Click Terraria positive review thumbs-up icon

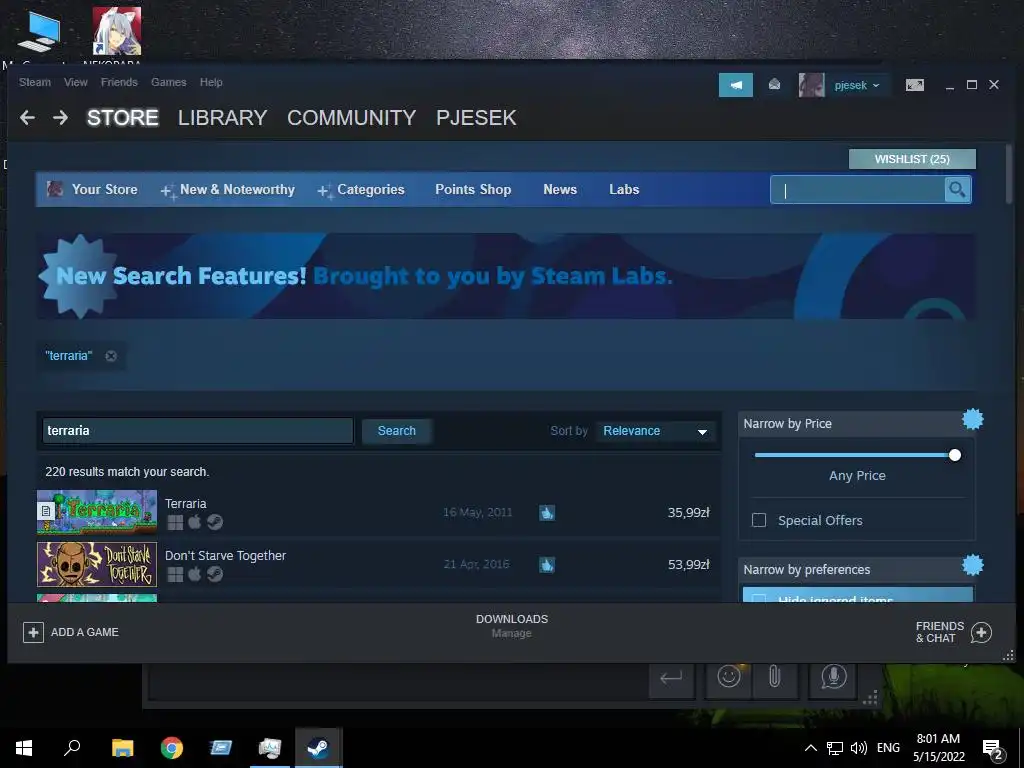pos(547,513)
